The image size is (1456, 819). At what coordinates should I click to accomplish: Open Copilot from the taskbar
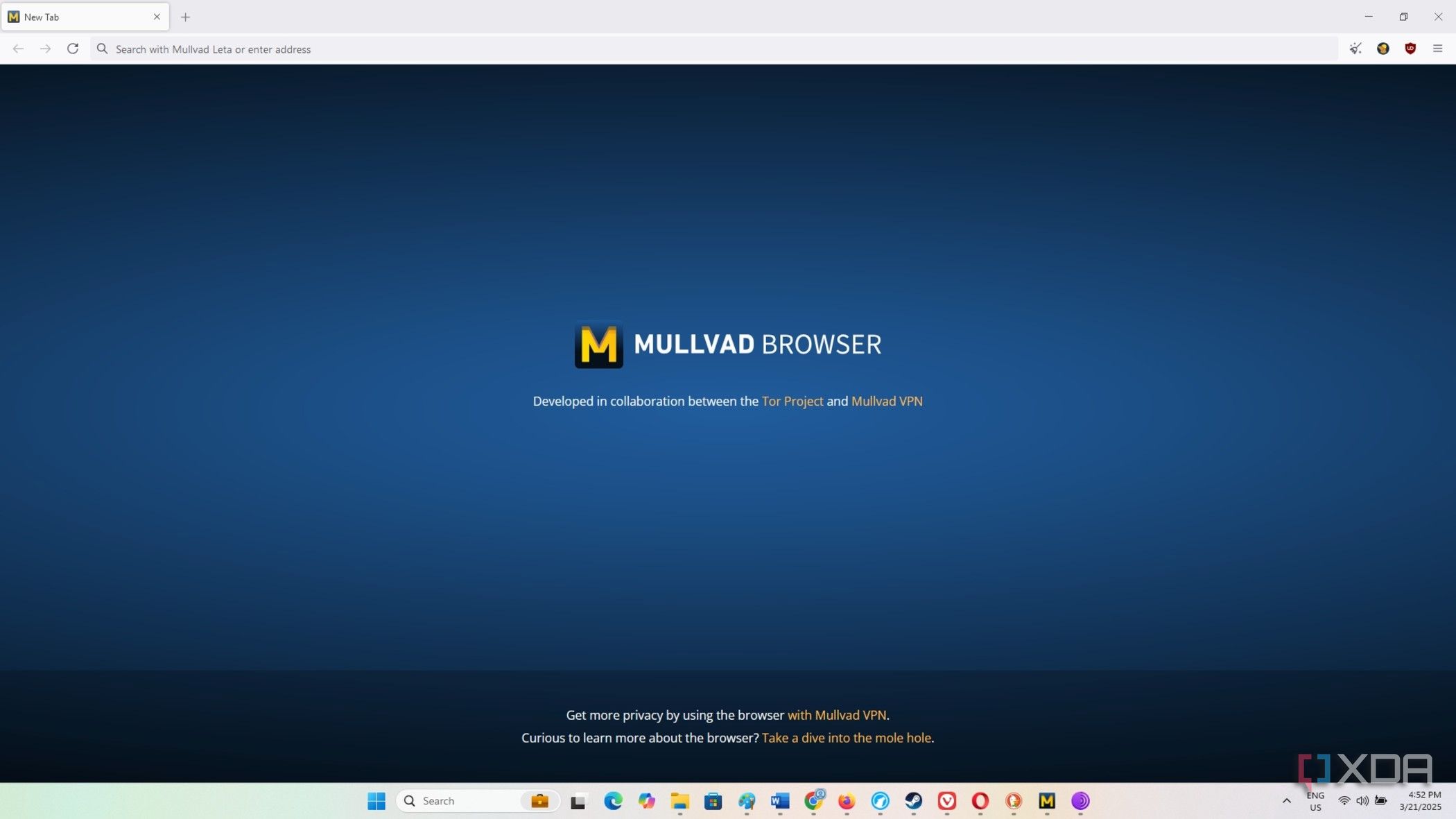coord(647,801)
